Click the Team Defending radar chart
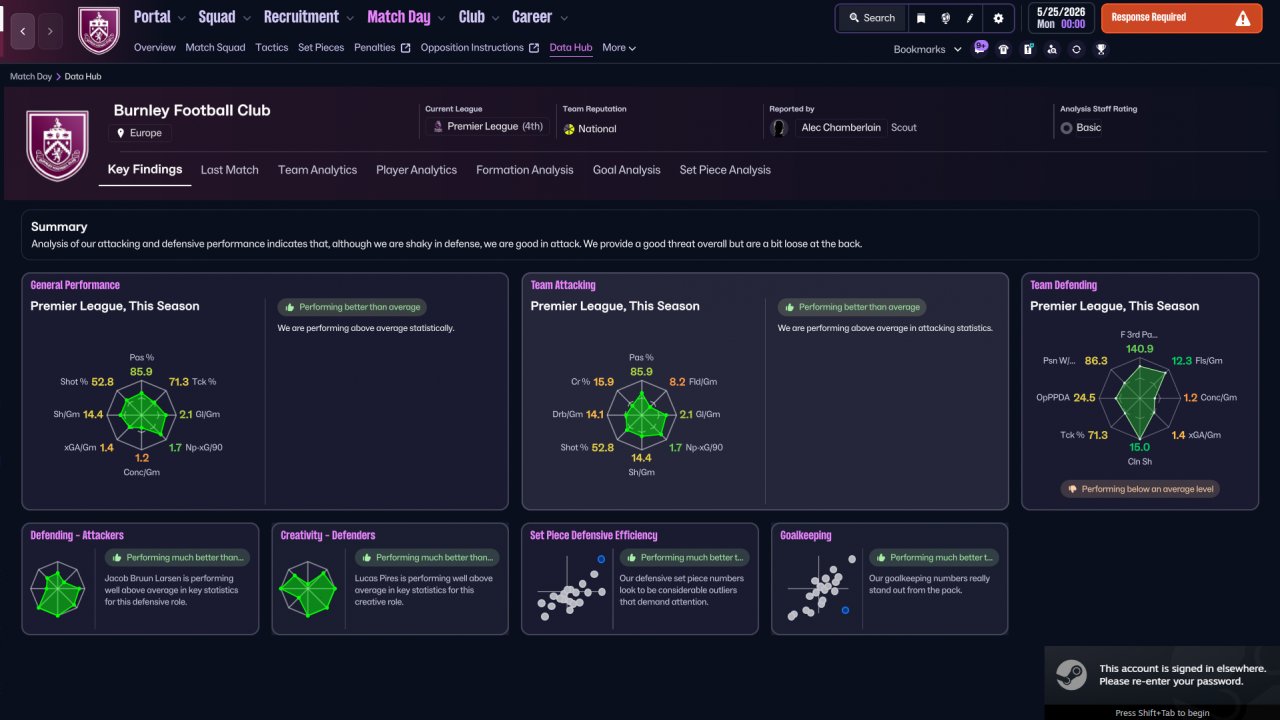 (x=1140, y=397)
